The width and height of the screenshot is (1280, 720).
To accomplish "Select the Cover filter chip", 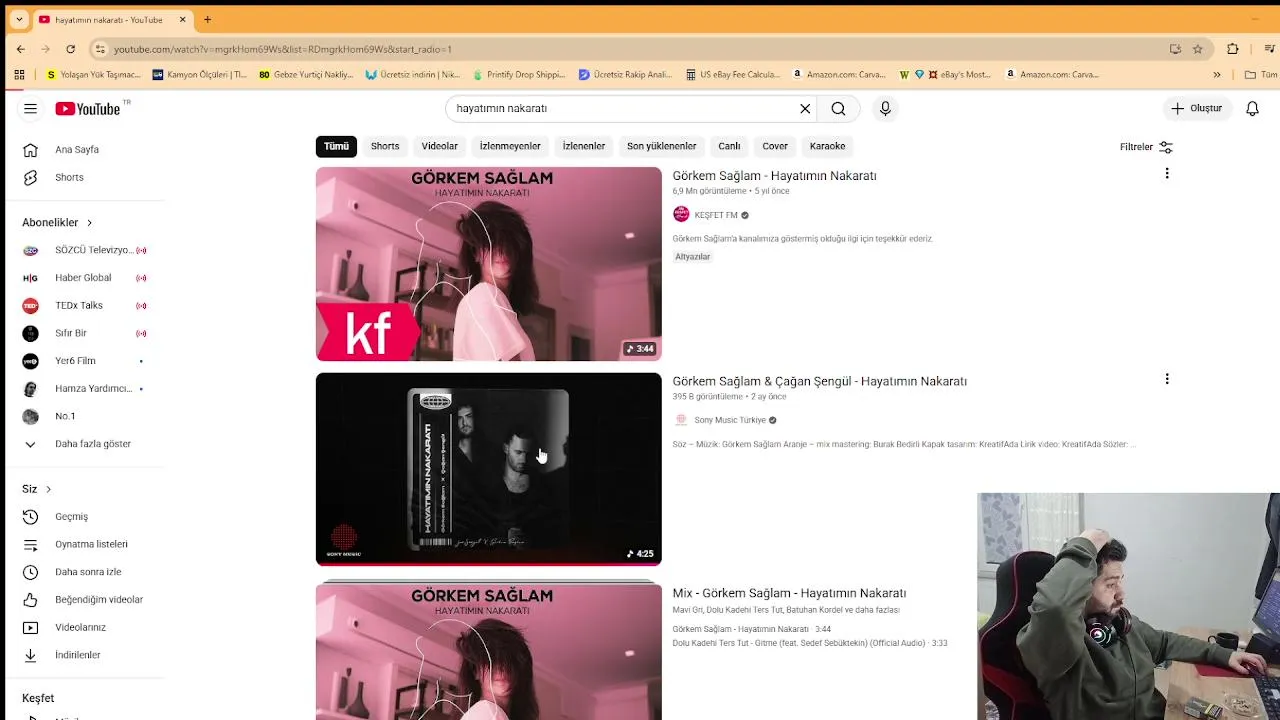I will tap(775, 146).
